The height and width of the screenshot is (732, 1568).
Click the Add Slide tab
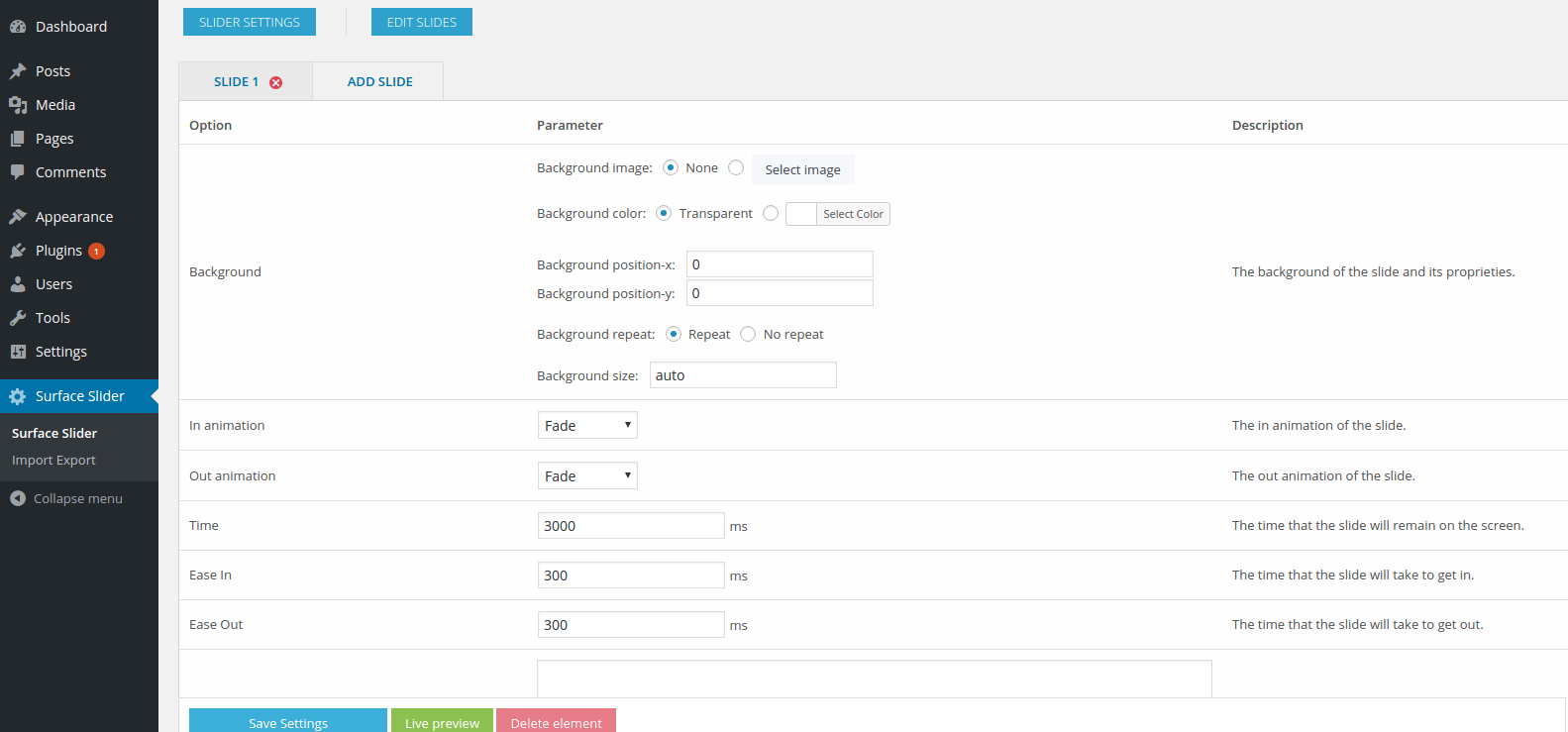pos(380,81)
